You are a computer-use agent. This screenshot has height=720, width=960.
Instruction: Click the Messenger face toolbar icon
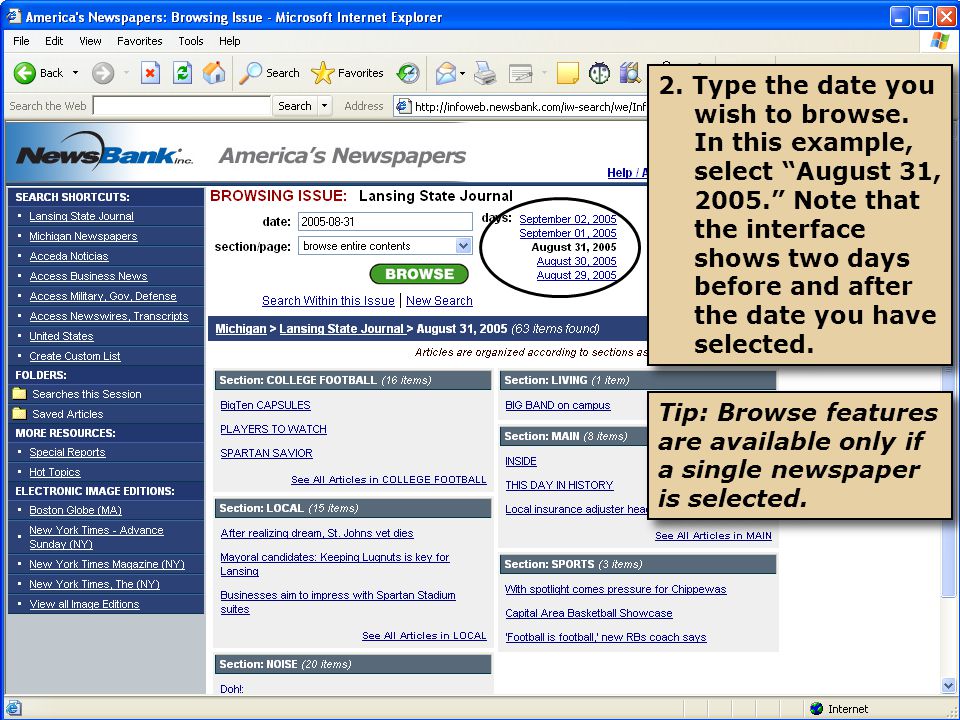(599, 73)
